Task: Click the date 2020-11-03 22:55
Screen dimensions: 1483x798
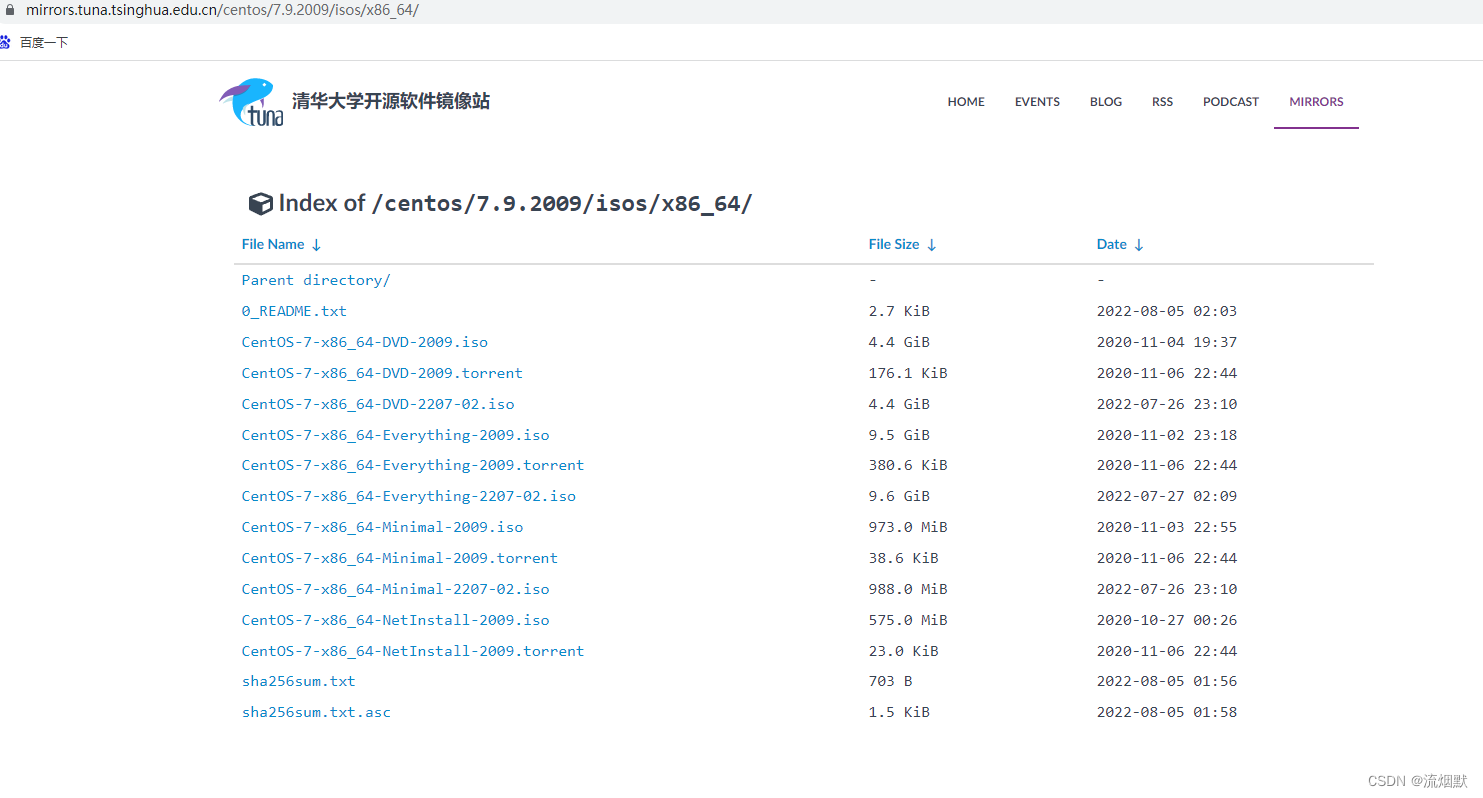Action: (1167, 527)
